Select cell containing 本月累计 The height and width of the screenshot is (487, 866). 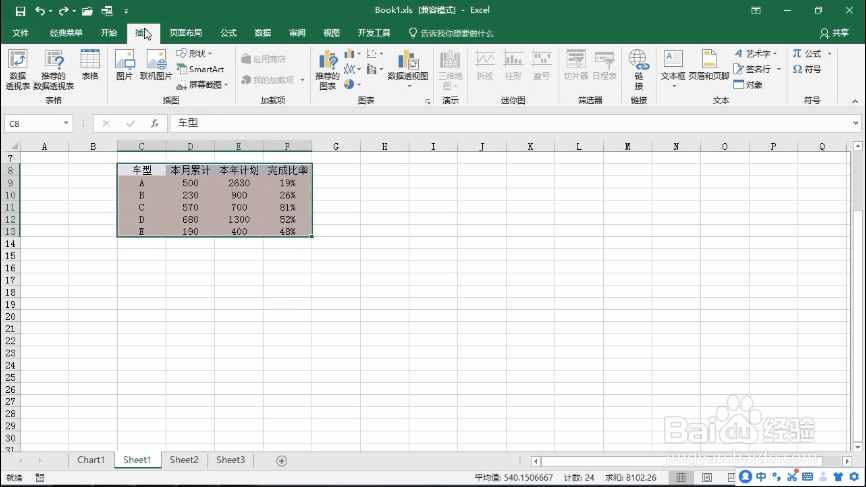190,170
